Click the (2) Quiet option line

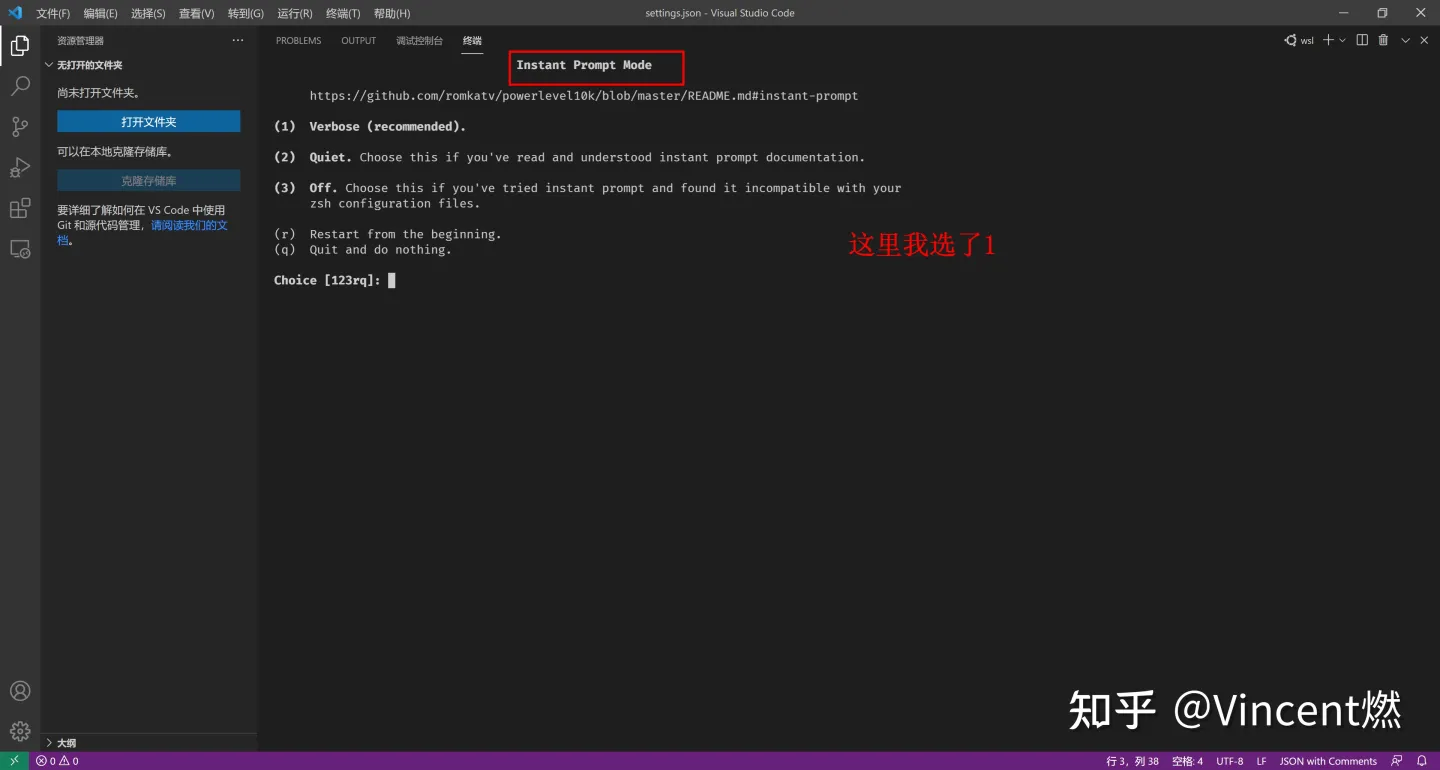569,157
